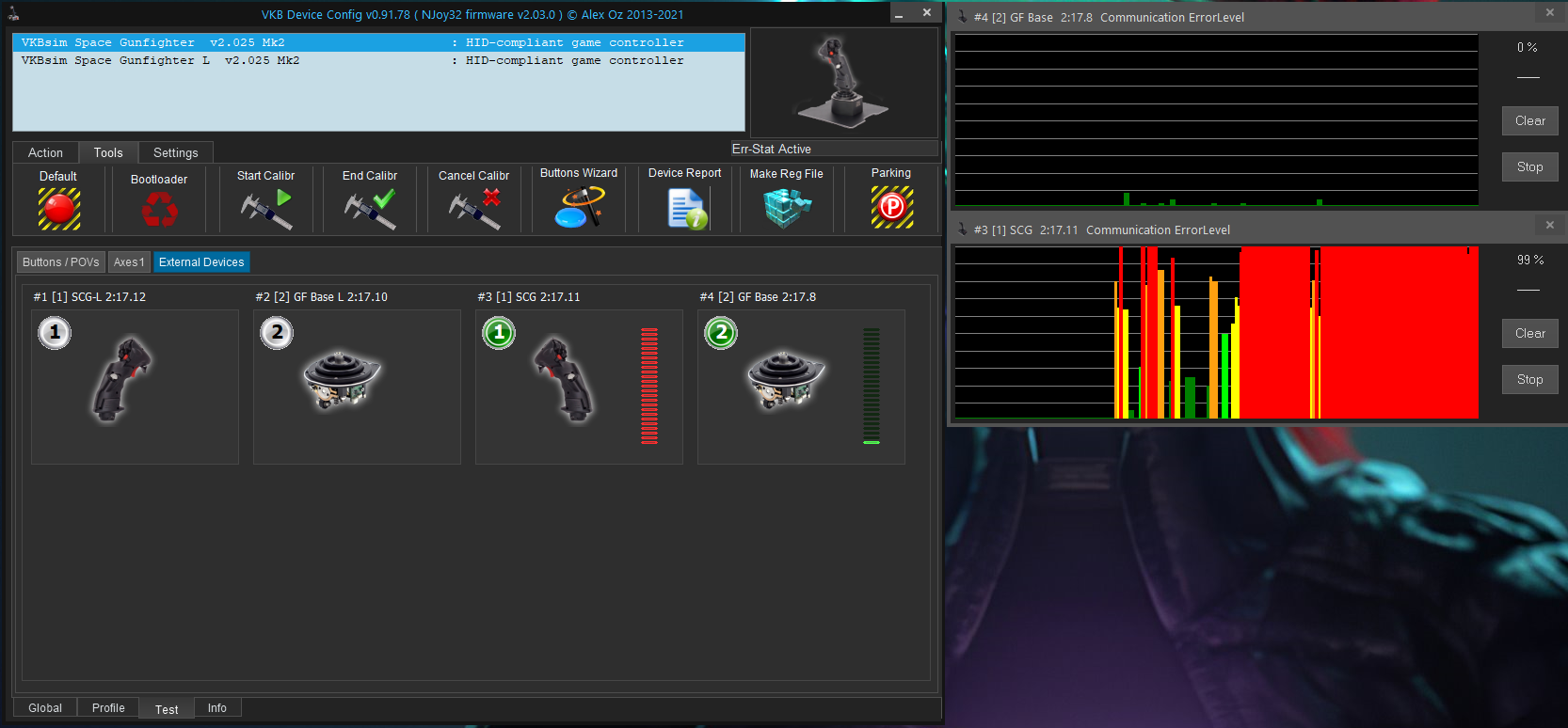The height and width of the screenshot is (728, 1568).
Task: Select the External Devices tab
Action: pyautogui.click(x=201, y=262)
